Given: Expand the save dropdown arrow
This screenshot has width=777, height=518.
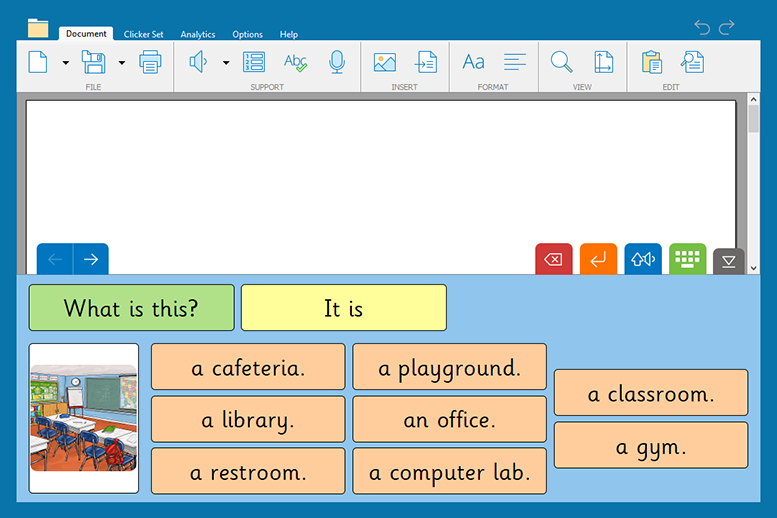Looking at the screenshot, I should (x=122, y=63).
